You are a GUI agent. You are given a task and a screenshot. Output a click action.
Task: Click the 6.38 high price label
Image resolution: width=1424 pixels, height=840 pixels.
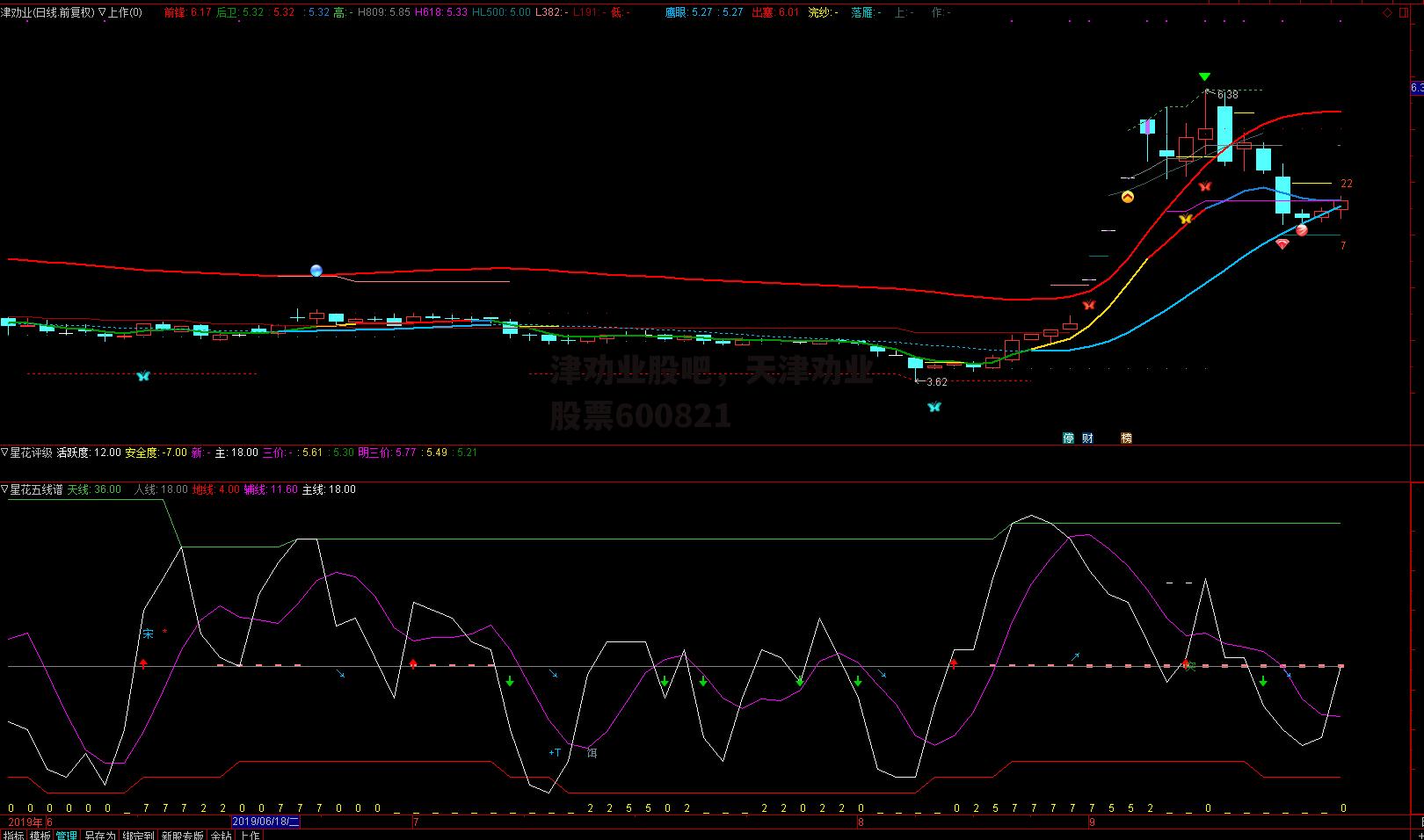1227,94
